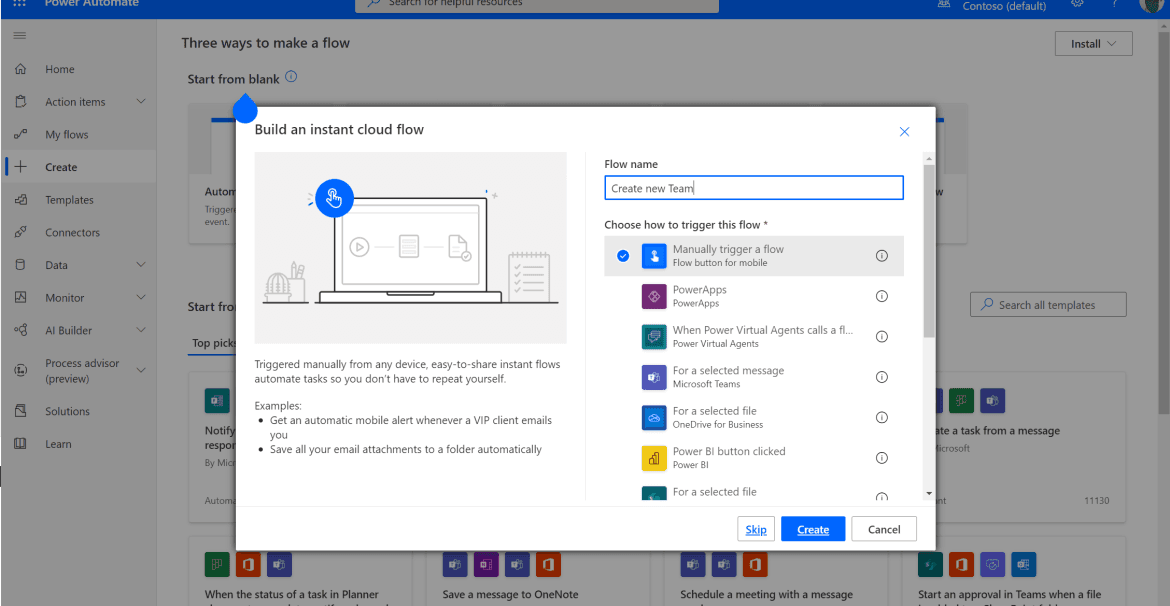1170x606 pixels.
Task: Open the Install dropdown
Action: click(1093, 44)
